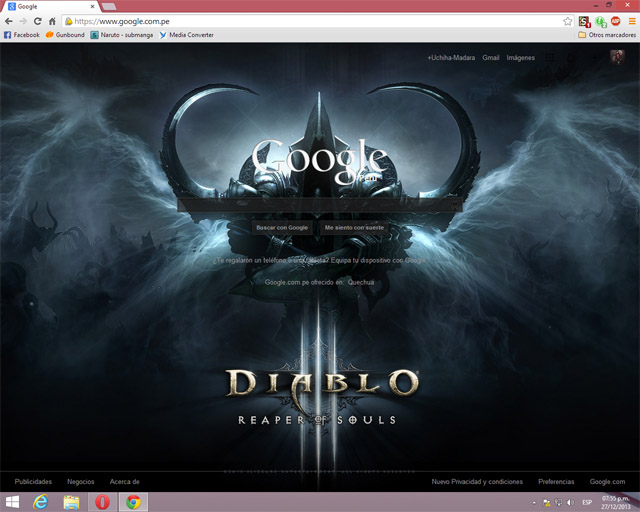The width and height of the screenshot is (640, 512).
Task: Open the home page via house icon
Action: pos(52,21)
